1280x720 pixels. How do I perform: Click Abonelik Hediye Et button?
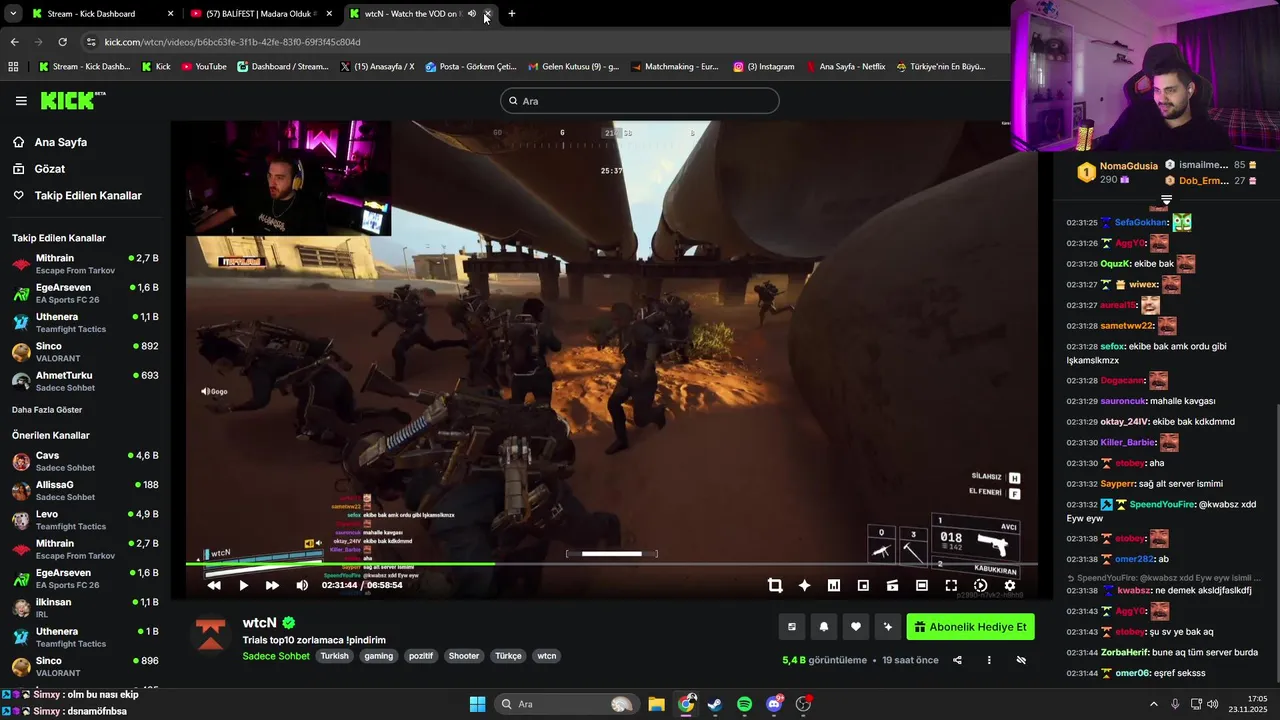pos(970,627)
